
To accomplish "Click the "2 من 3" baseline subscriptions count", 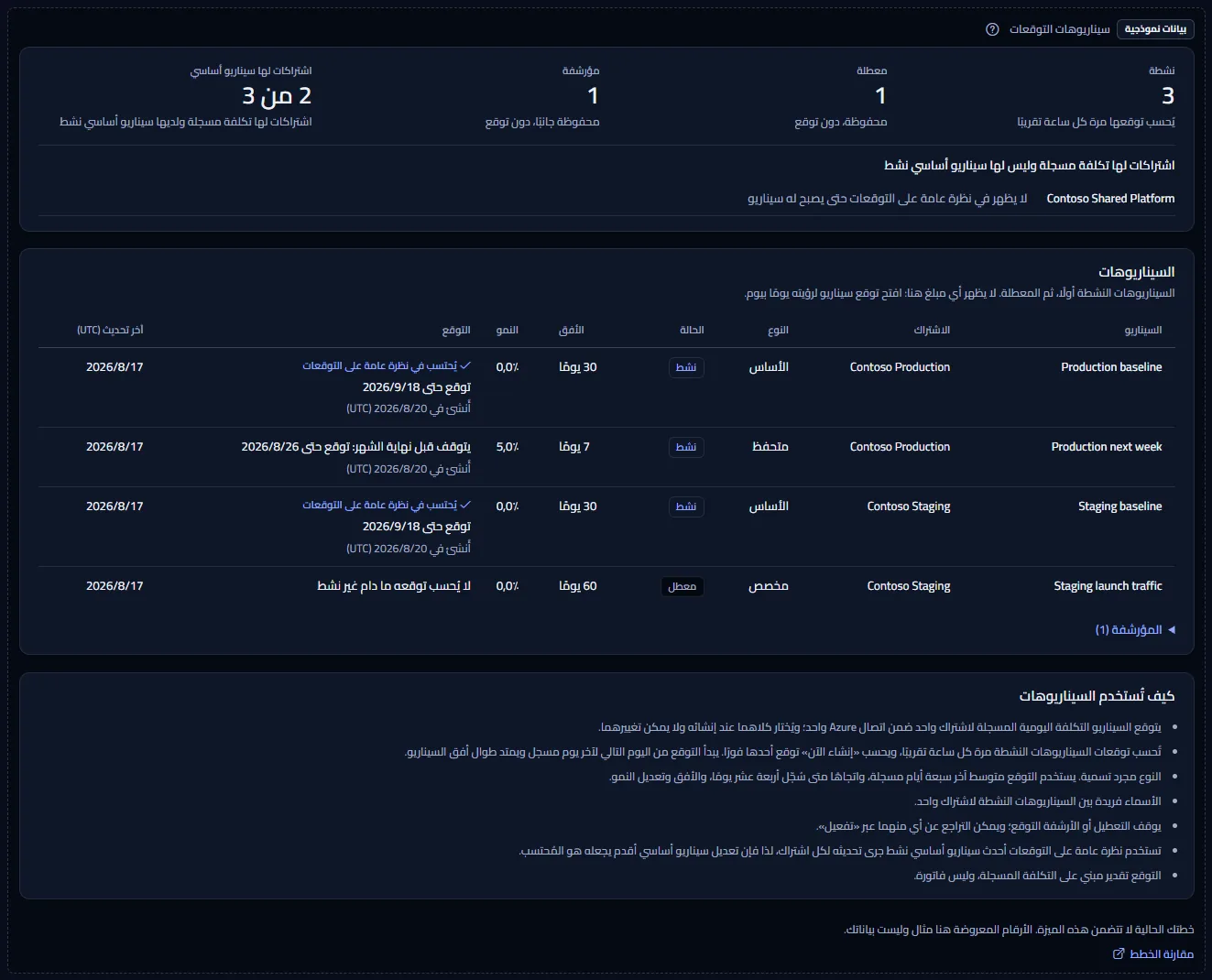I will [277, 95].
